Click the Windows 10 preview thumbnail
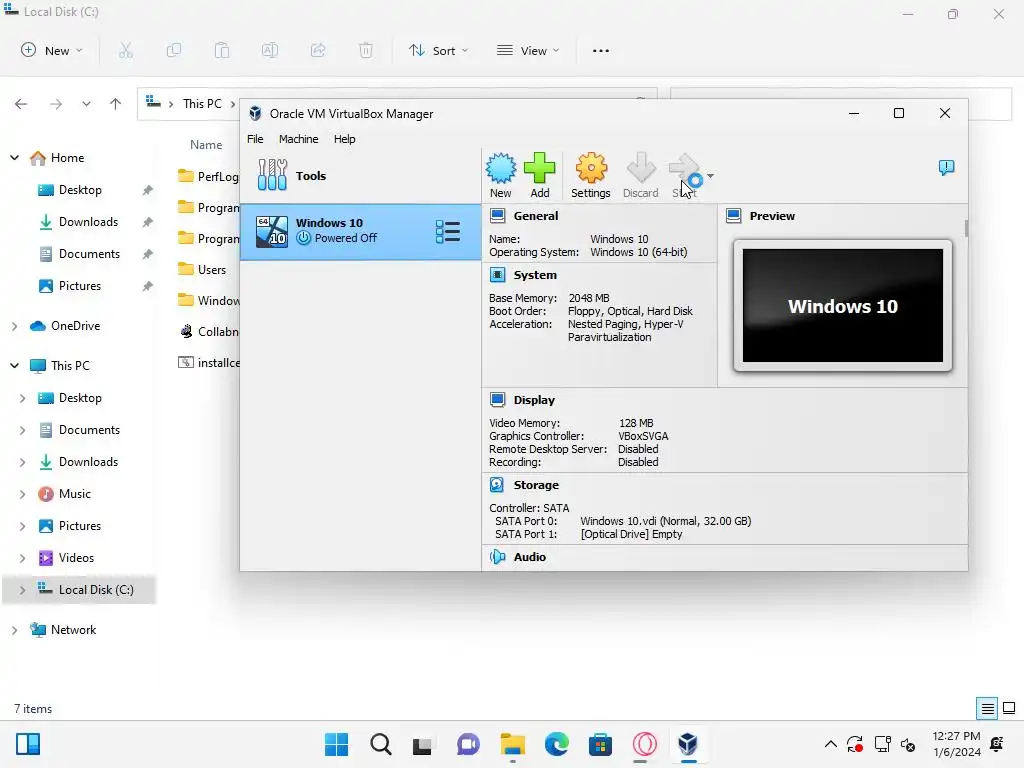 (842, 306)
